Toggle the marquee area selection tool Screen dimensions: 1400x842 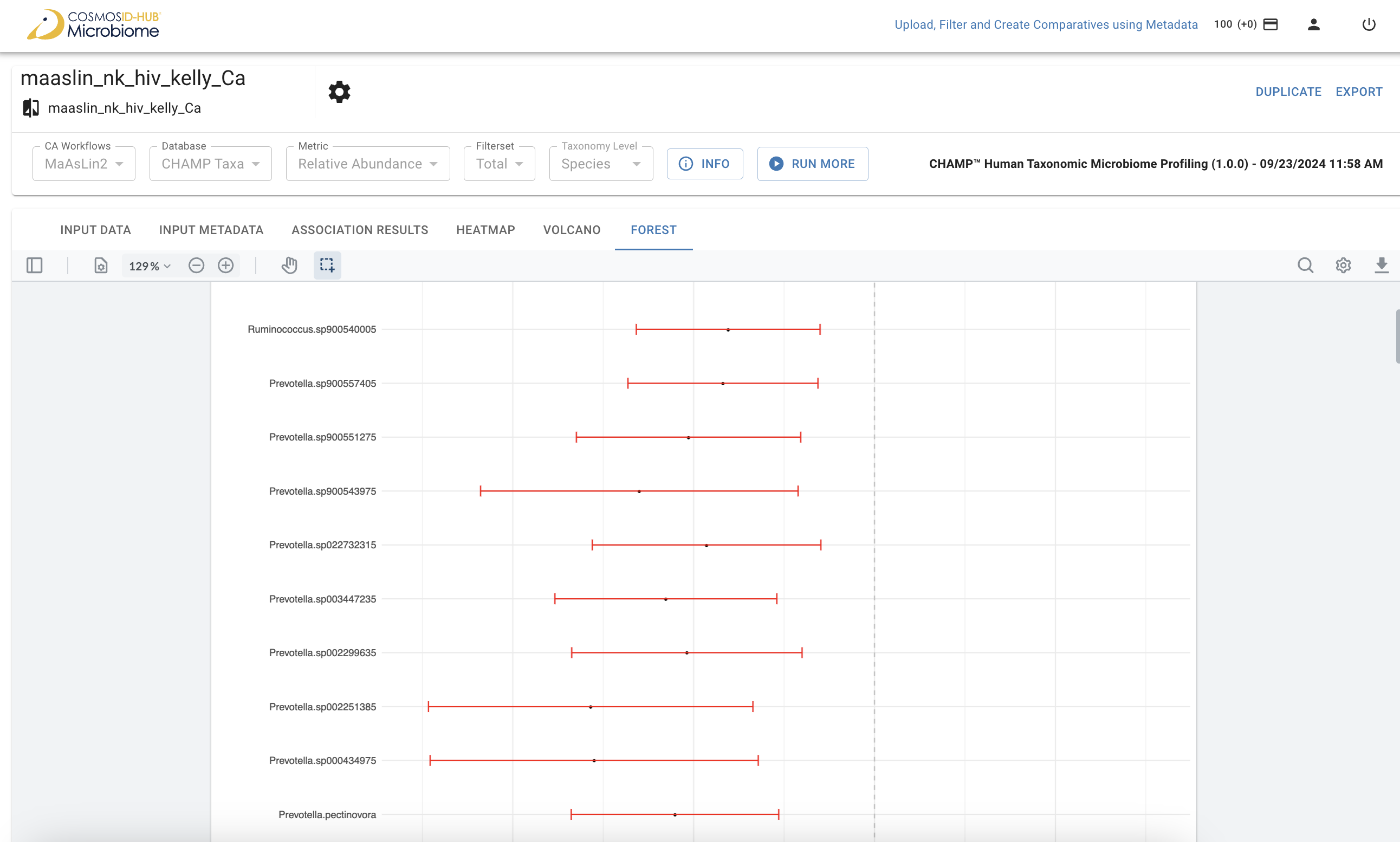[x=327, y=265]
